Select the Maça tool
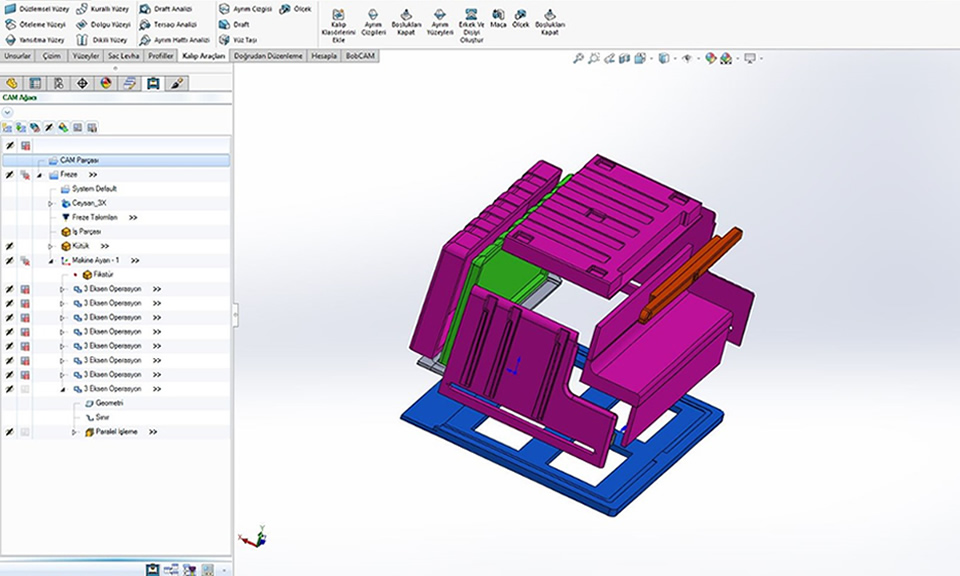 click(x=498, y=18)
